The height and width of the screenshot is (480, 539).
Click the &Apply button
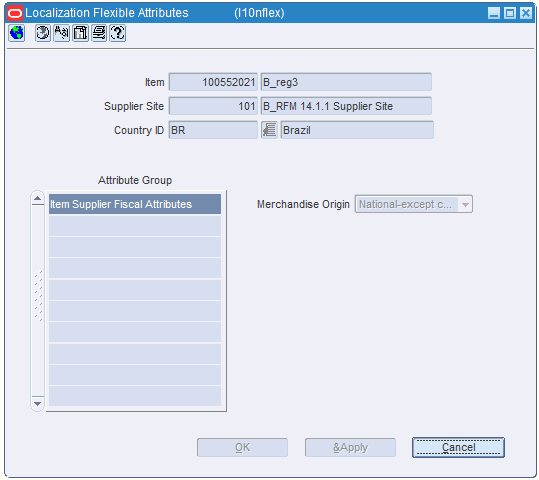tap(350, 447)
